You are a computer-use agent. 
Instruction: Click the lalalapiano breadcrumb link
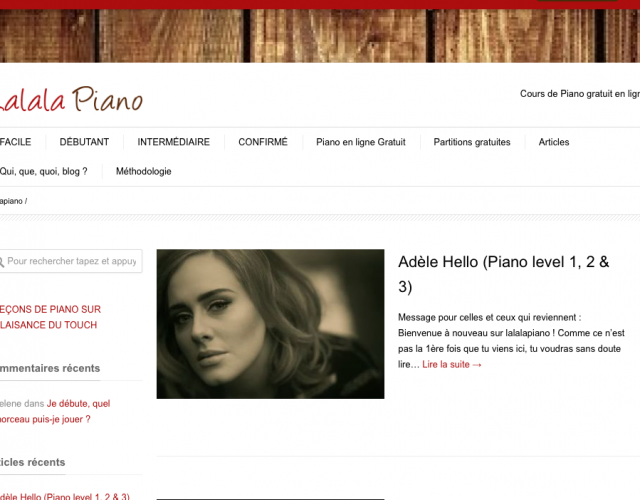[x=11, y=201]
